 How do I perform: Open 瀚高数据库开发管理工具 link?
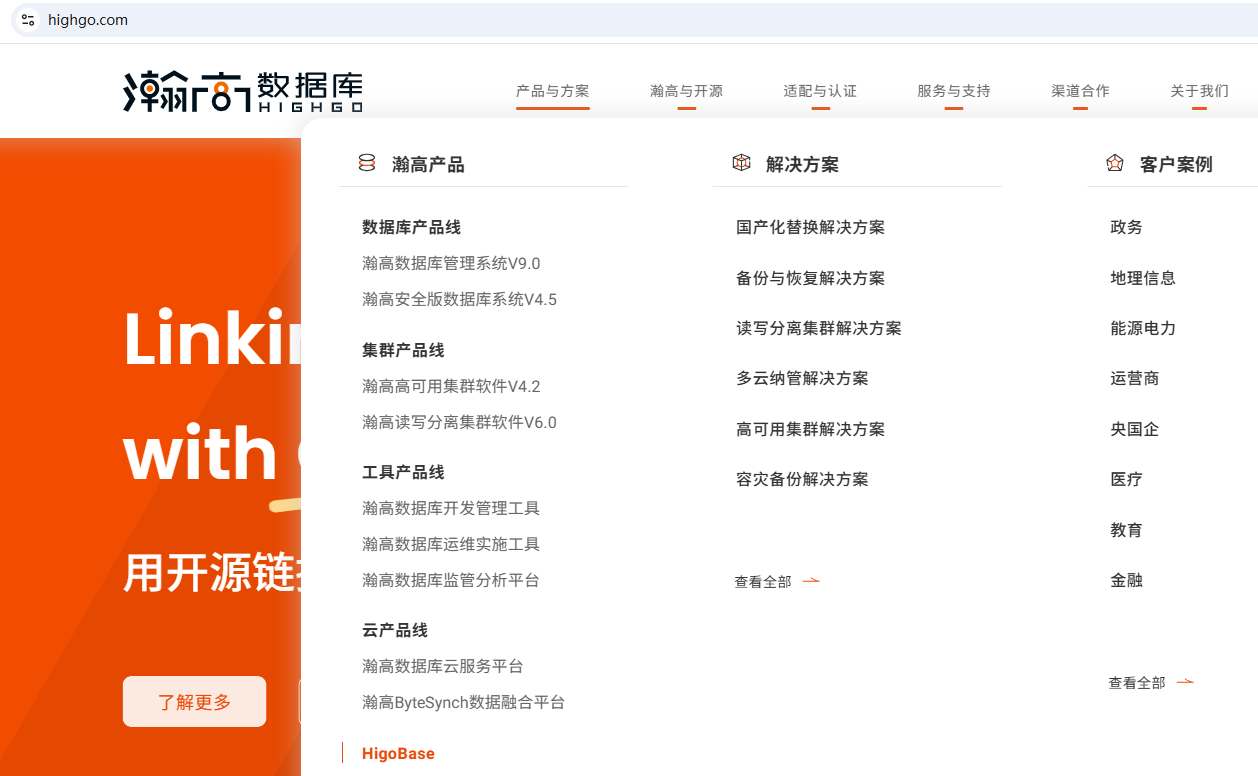point(451,508)
